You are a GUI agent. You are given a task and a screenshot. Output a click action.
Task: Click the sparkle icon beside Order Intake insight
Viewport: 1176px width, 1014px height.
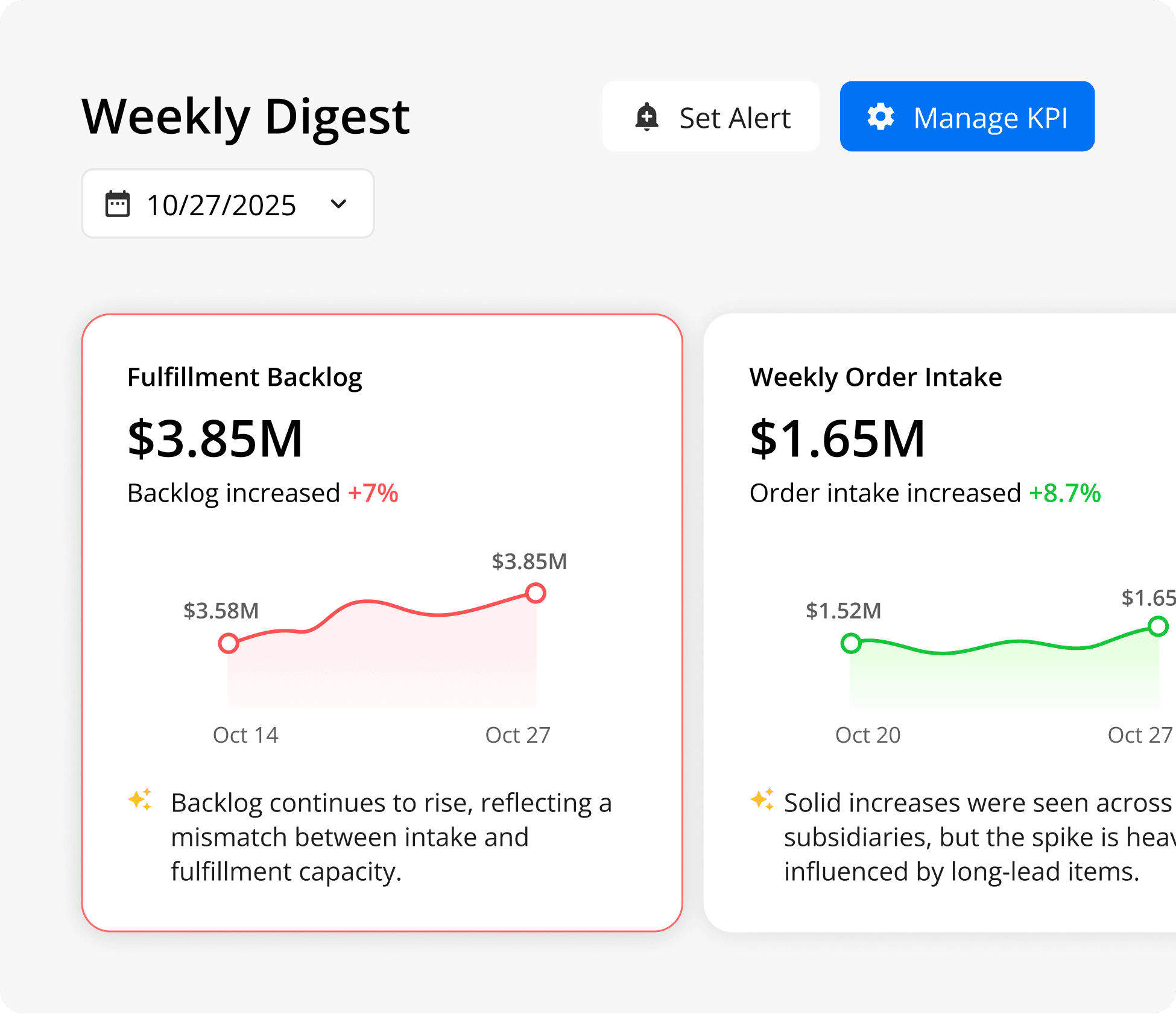coord(762,800)
